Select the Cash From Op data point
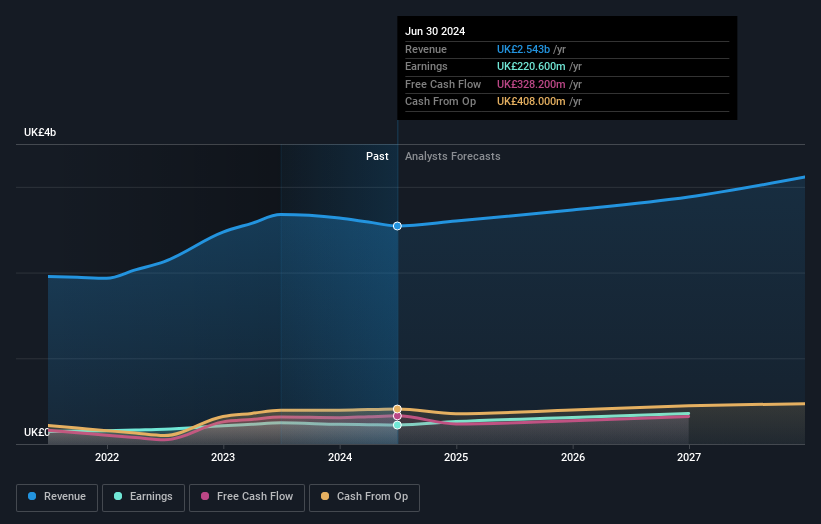Image resolution: width=821 pixels, height=524 pixels. click(x=397, y=409)
